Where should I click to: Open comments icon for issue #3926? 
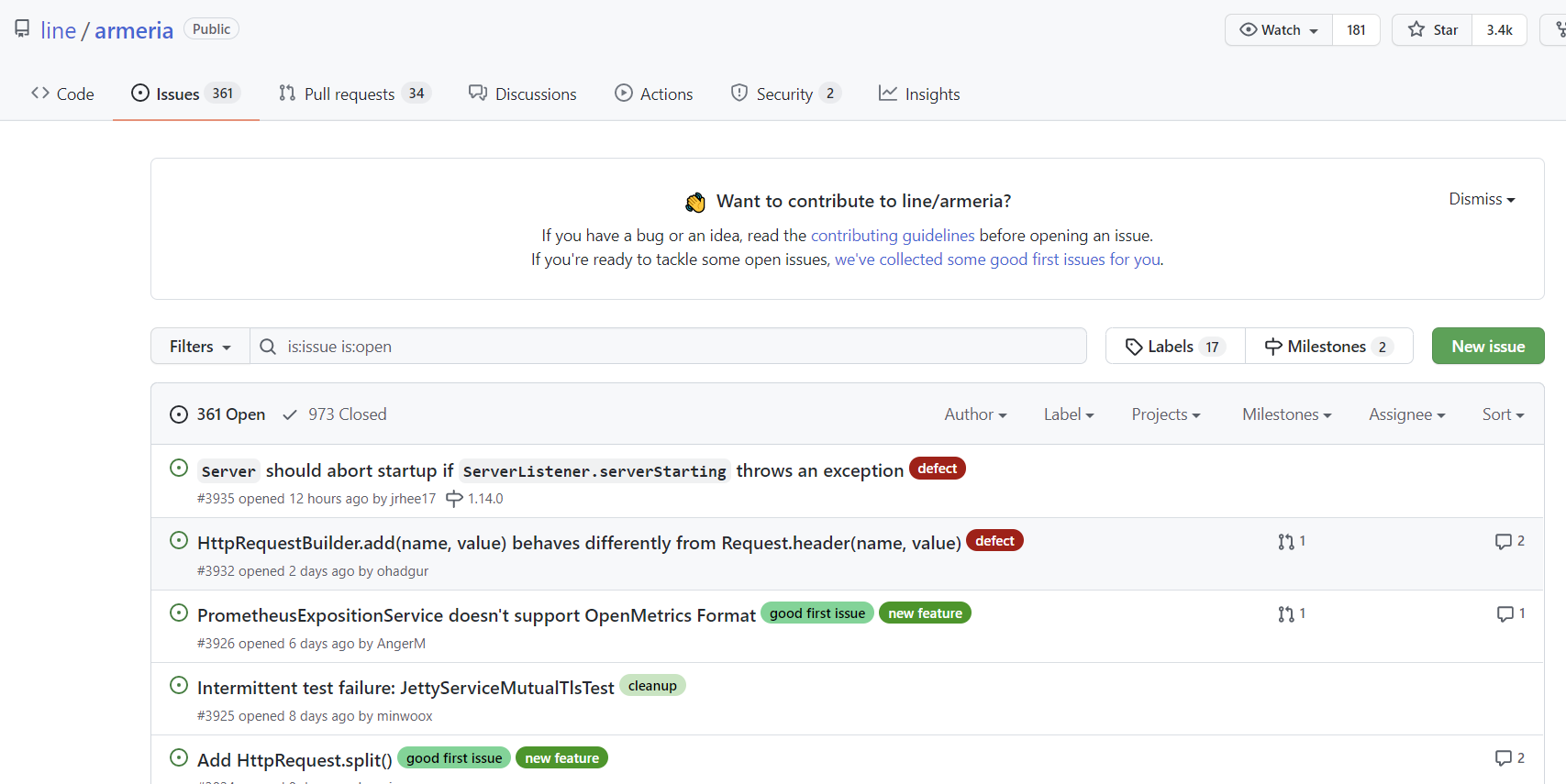1505,614
